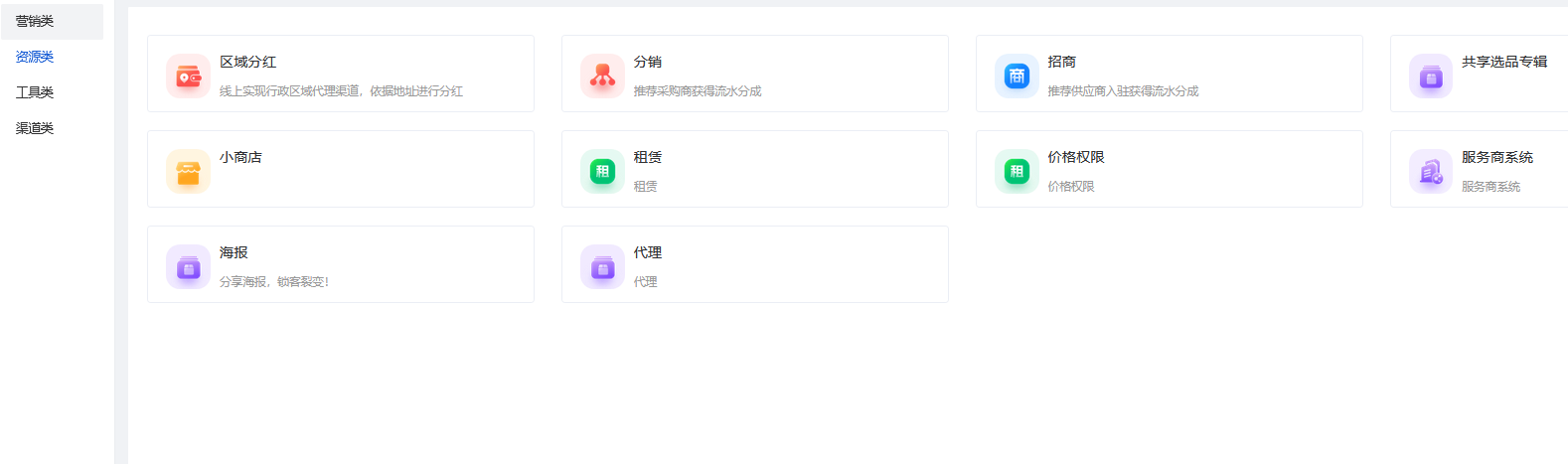Click the 分销 red network icon
1568x464 pixels.
point(602,76)
